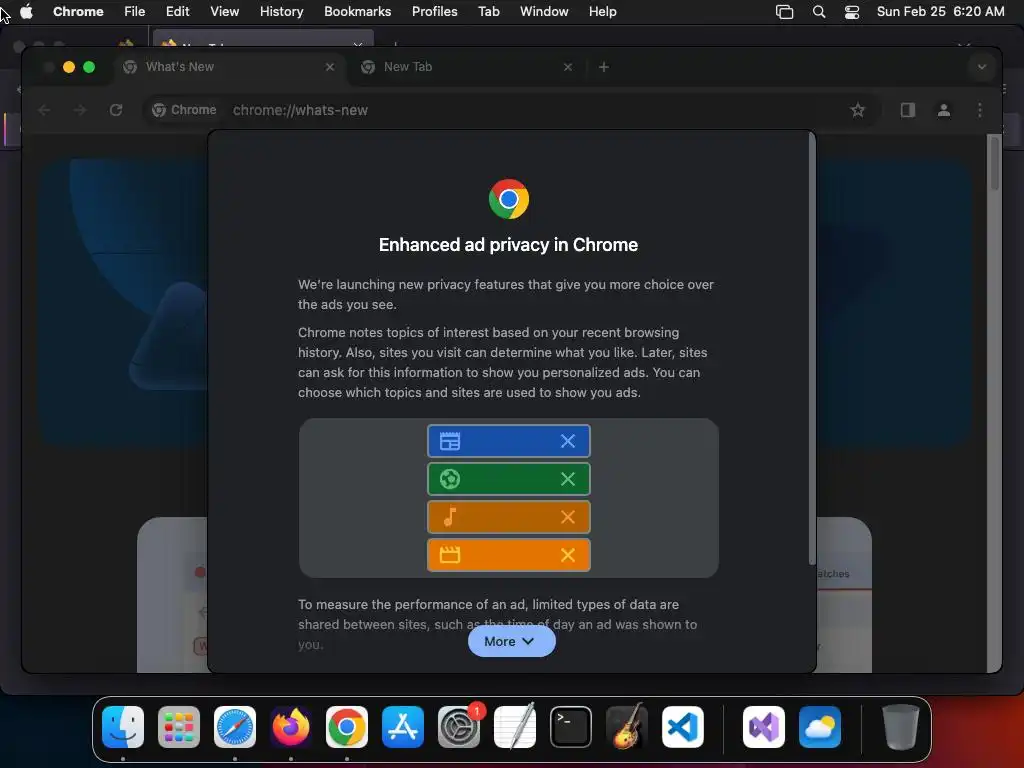Open Control Center in menu bar
Viewport: 1024px width, 768px height.
tap(852, 11)
